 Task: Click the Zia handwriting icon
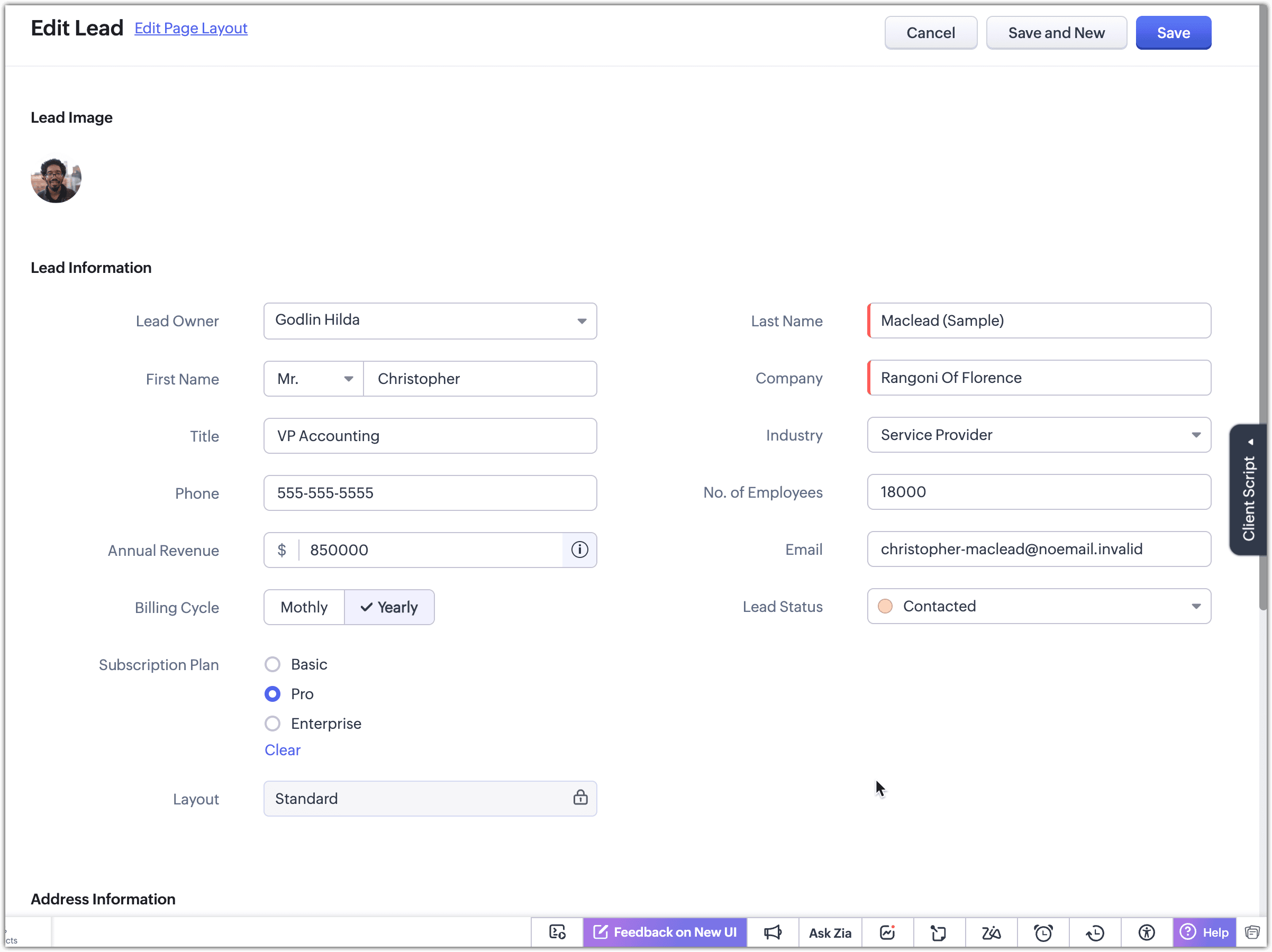991,932
